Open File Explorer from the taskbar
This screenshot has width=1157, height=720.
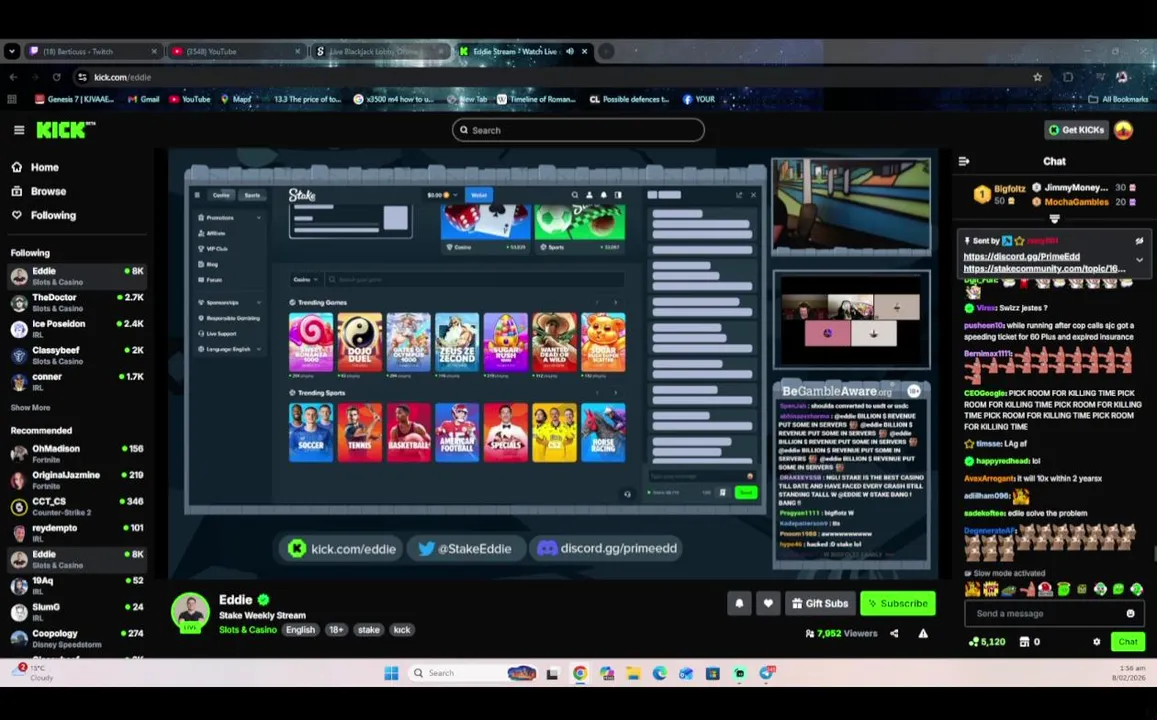(x=633, y=673)
